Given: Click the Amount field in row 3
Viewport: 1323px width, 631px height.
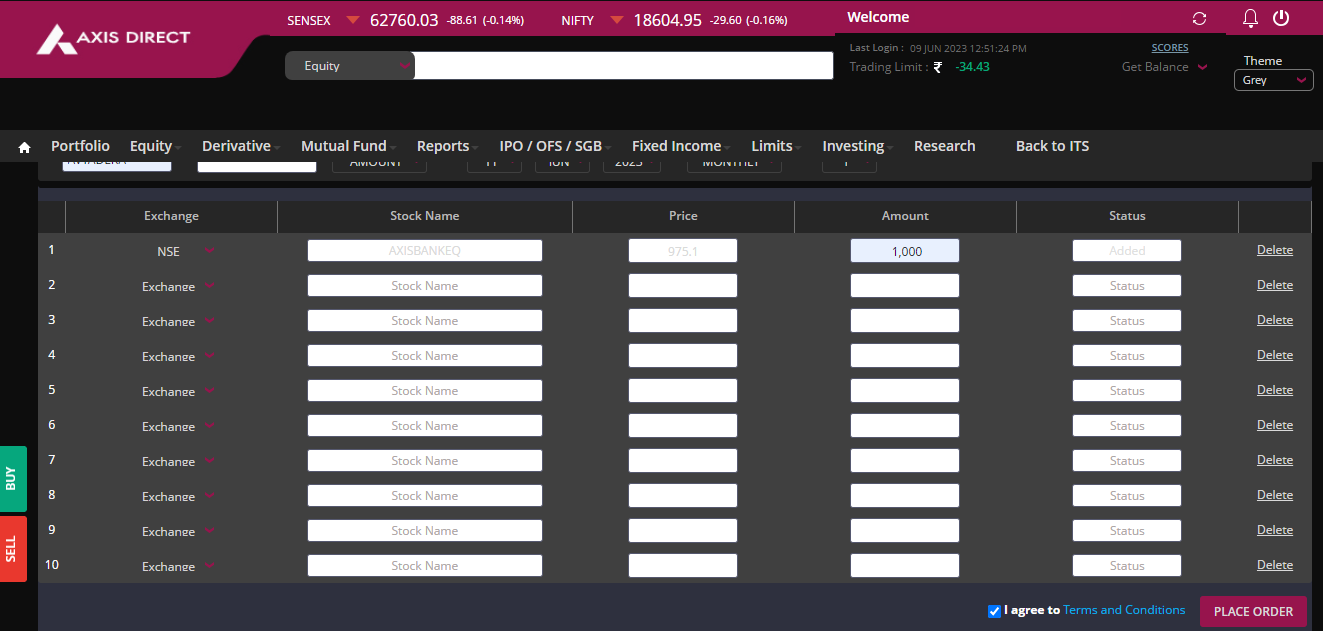Looking at the screenshot, I should (905, 321).
